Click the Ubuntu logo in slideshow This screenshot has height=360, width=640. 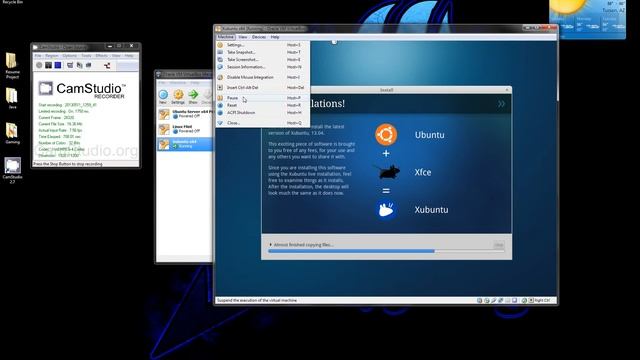(x=386, y=134)
